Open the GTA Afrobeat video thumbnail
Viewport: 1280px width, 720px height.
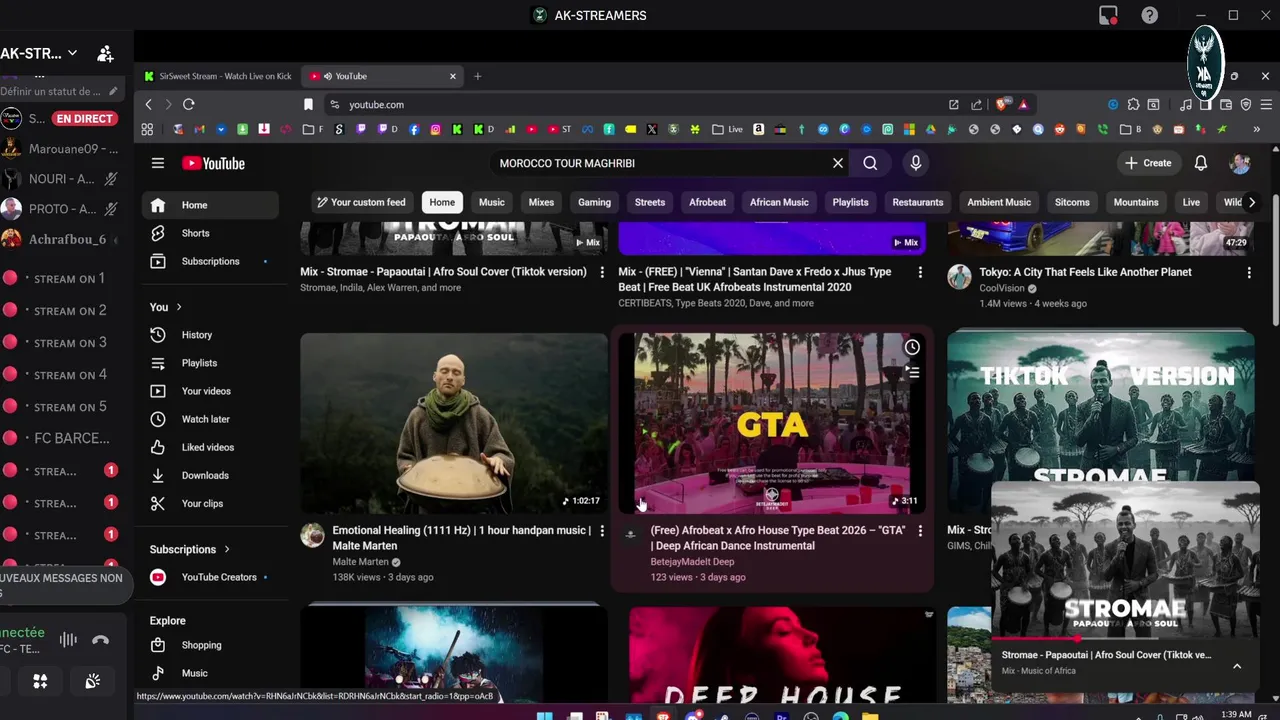772,423
